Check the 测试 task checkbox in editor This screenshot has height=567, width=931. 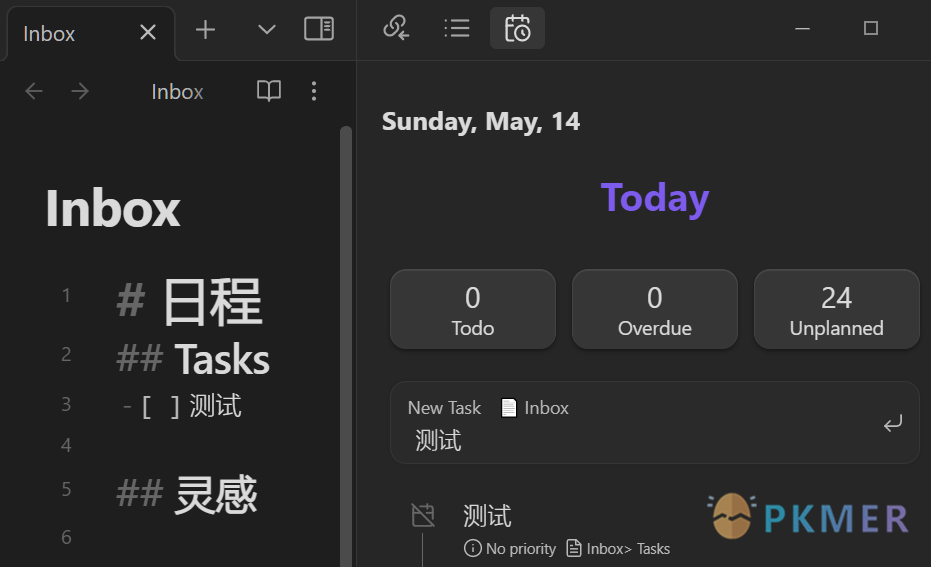(160, 407)
